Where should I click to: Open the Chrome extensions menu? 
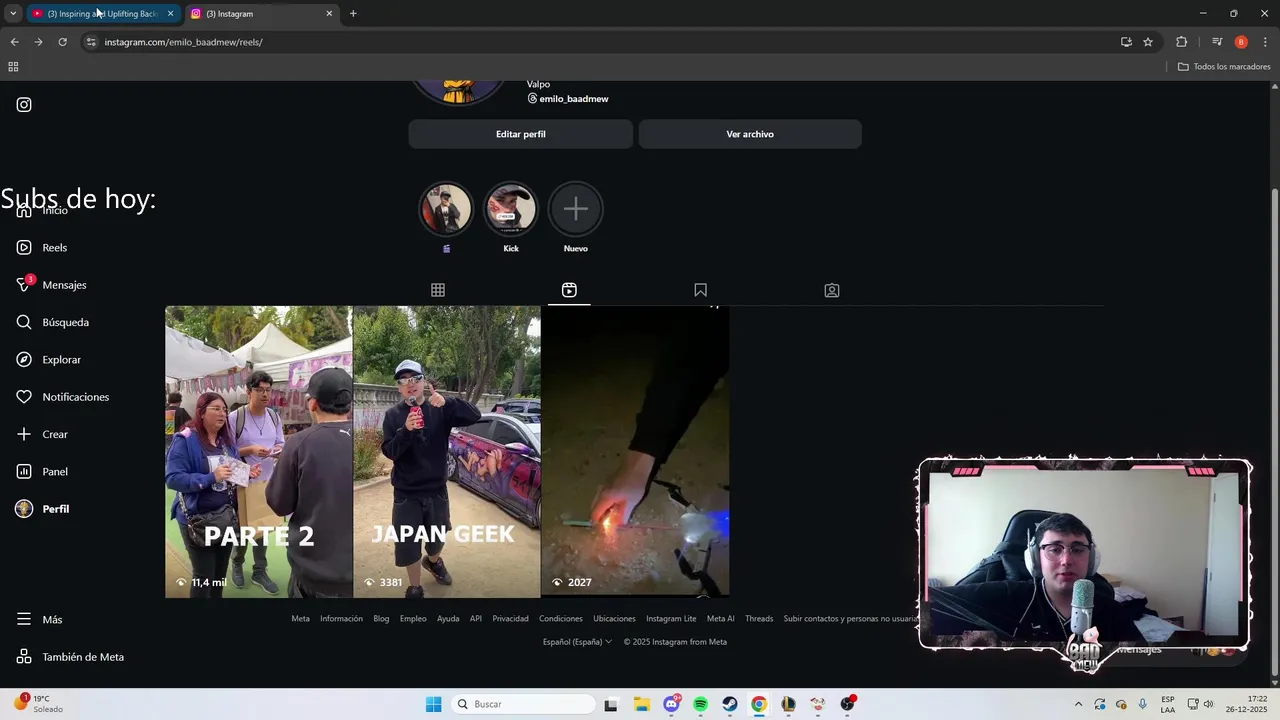(1181, 42)
